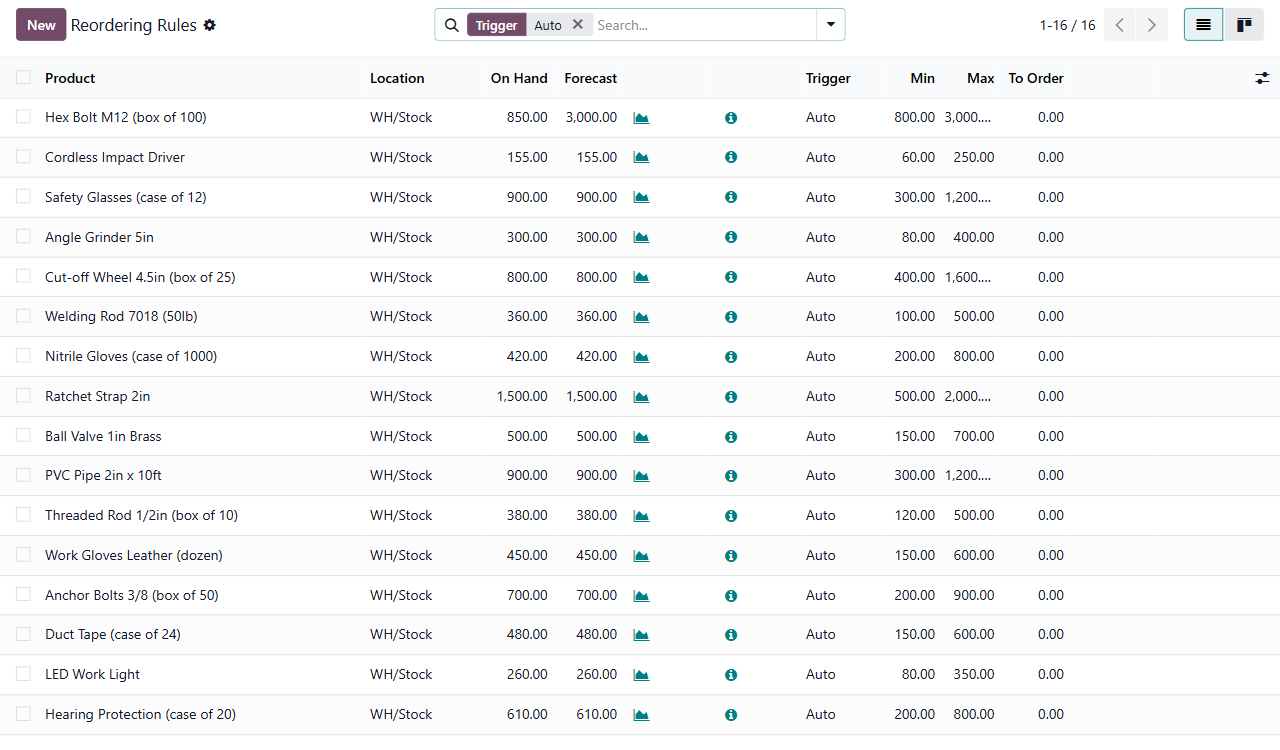
Task: Sort by On Hand column header
Action: tap(519, 78)
